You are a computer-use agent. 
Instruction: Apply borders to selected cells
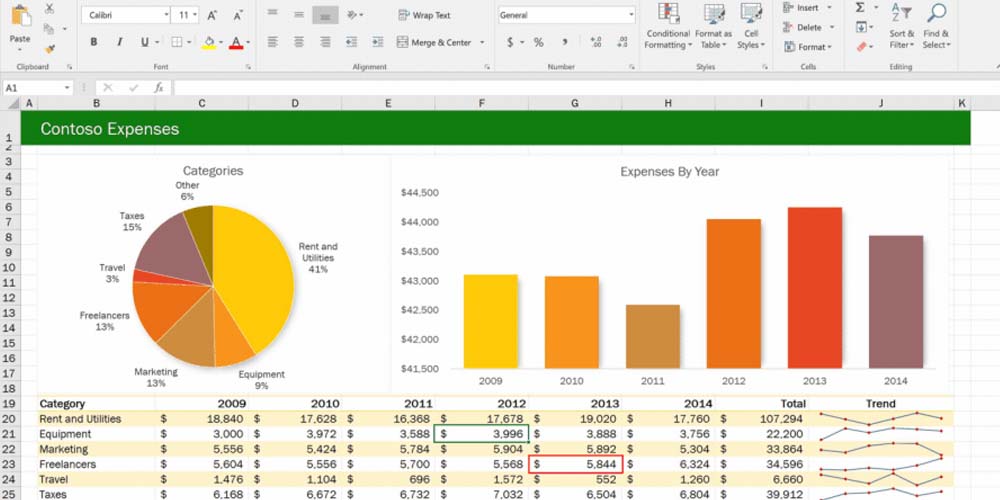177,42
